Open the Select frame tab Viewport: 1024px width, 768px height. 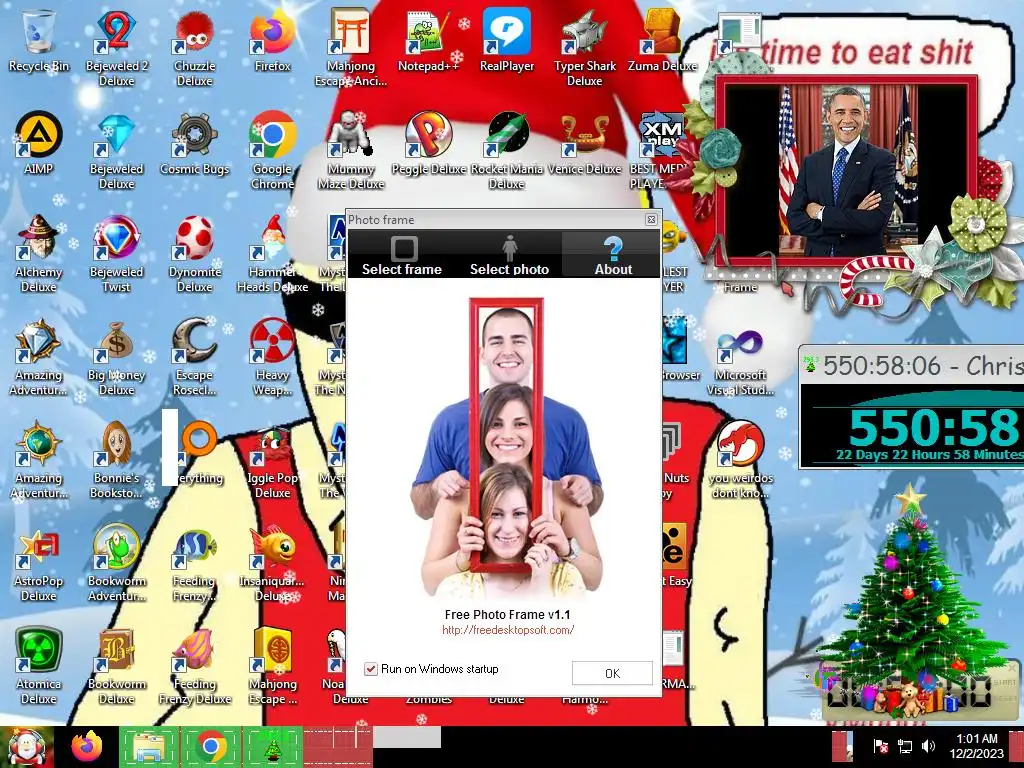click(x=402, y=255)
